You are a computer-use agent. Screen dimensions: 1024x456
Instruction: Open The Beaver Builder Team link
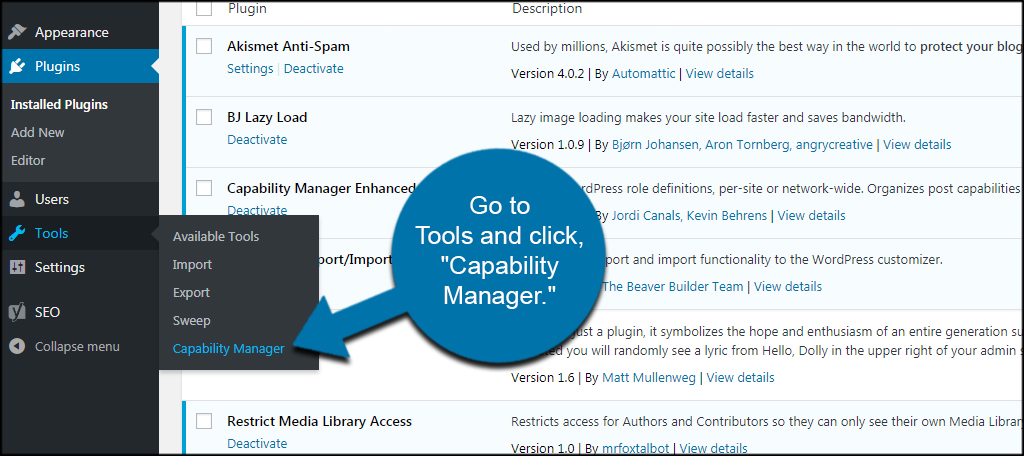[673, 286]
